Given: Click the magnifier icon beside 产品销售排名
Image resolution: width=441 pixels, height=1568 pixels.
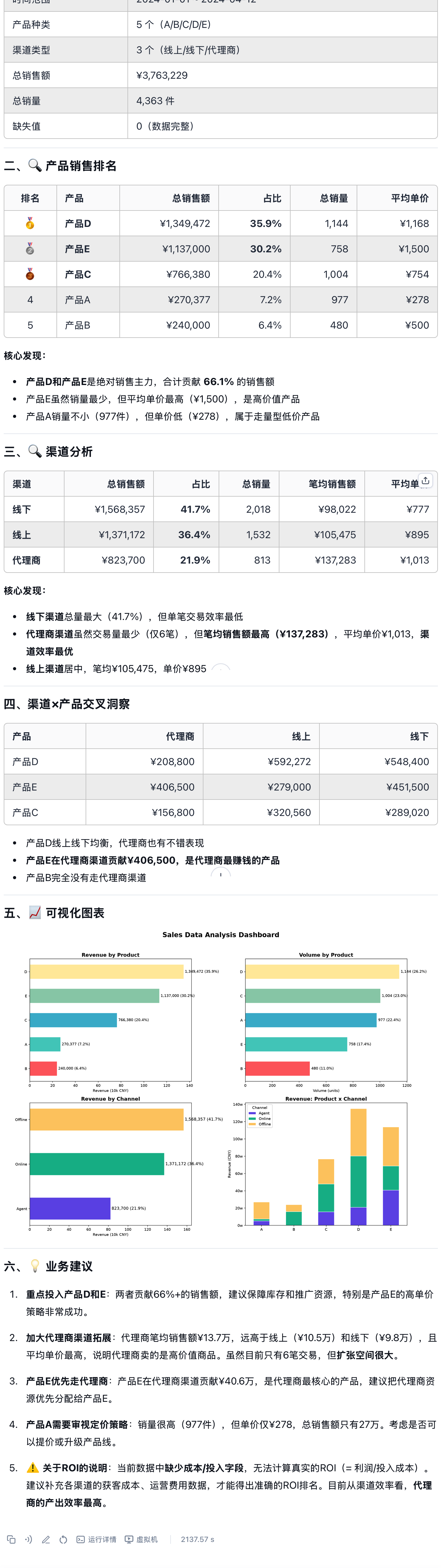Looking at the screenshot, I should click(35, 166).
